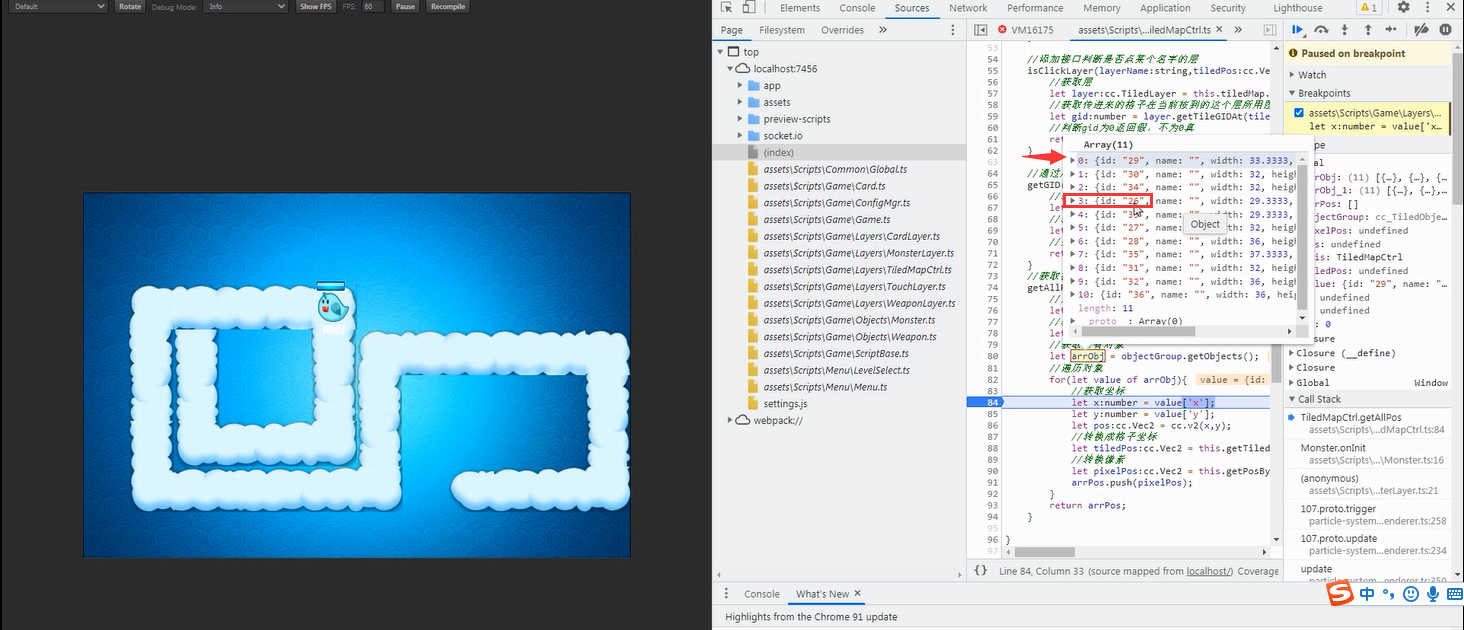Click the Show FPS button

[x=315, y=6]
